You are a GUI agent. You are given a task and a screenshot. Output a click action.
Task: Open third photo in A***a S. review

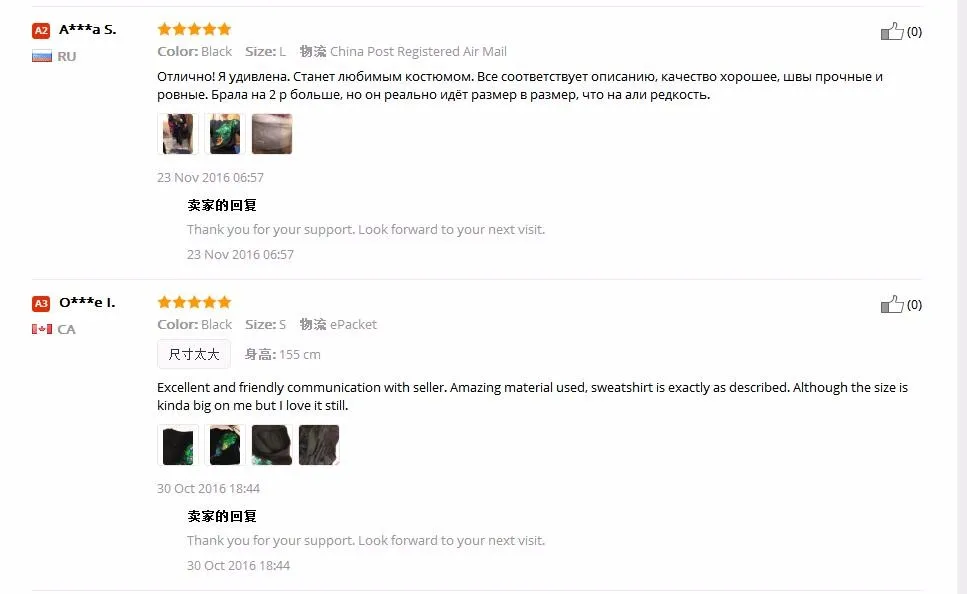(272, 134)
